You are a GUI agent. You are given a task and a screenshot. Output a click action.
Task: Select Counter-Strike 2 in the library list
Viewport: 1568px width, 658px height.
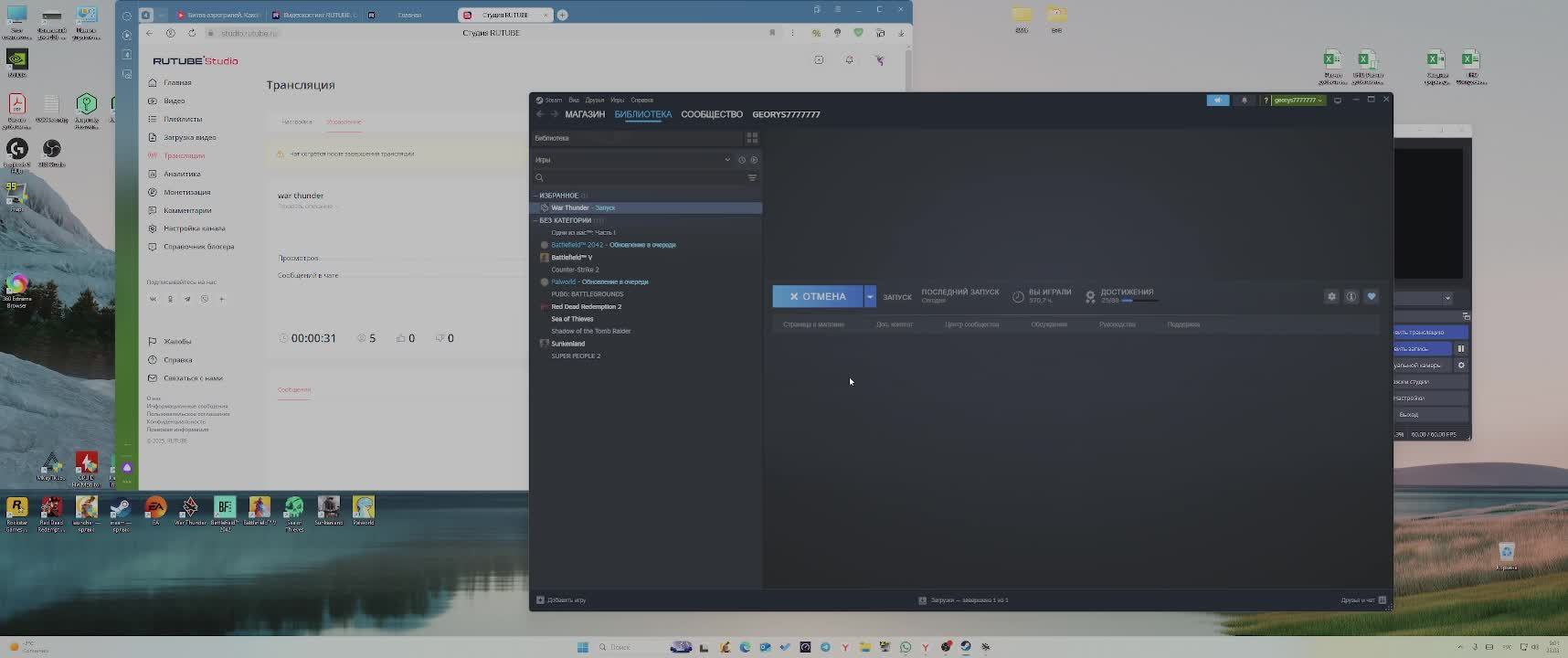(646, 270)
